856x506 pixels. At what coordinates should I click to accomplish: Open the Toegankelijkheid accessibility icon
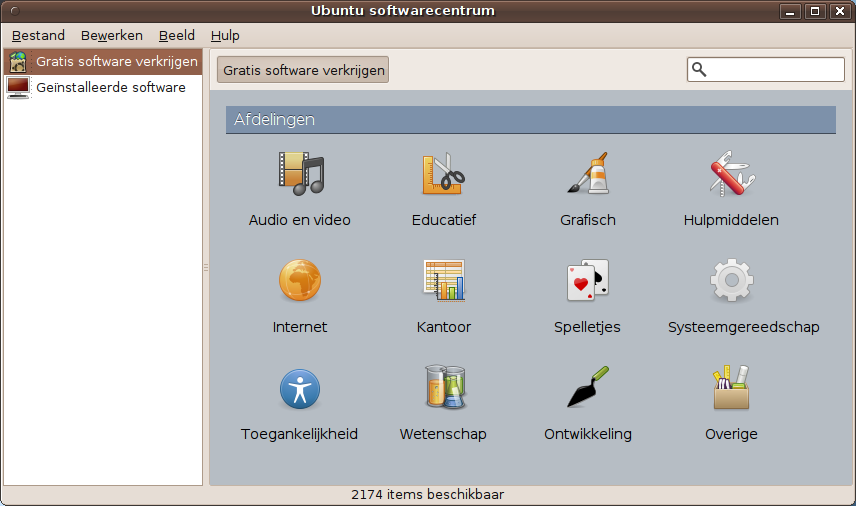pyautogui.click(x=300, y=389)
